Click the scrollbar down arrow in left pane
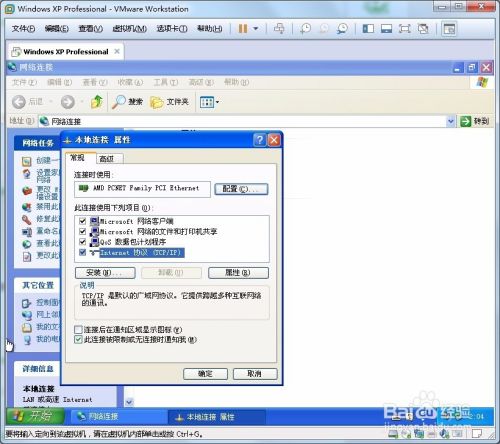Image resolution: width=500 pixels, height=444 pixels. [129, 402]
